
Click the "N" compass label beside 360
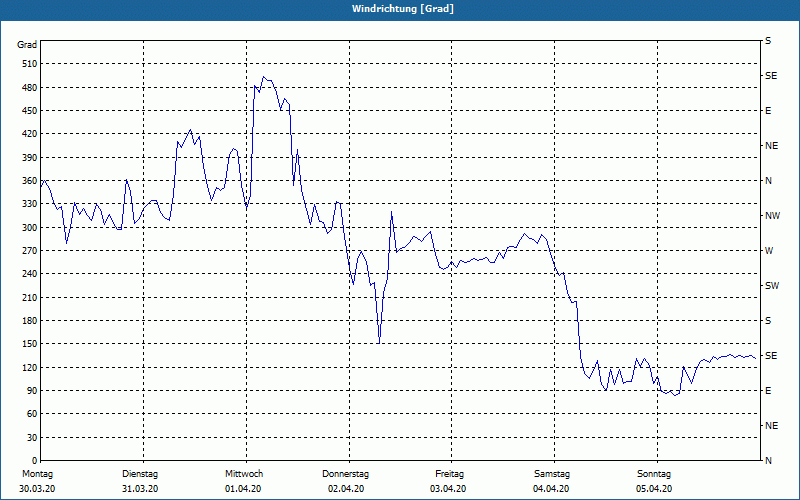[768, 181]
